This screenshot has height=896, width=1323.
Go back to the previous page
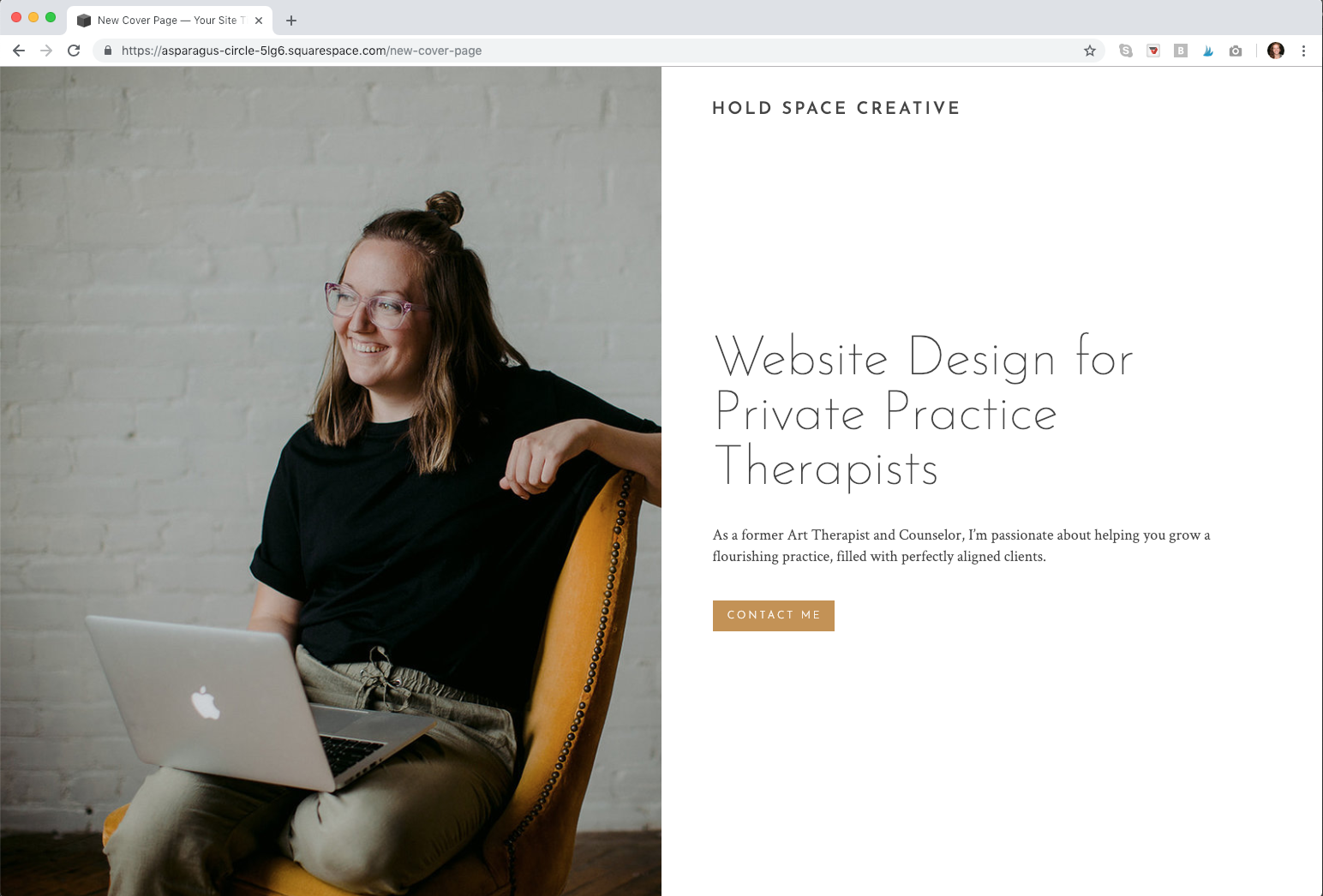[19, 51]
